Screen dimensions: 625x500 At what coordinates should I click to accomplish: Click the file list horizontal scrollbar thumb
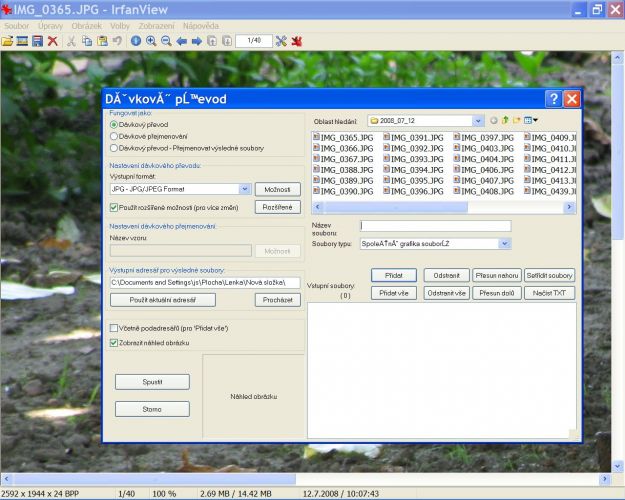(x=395, y=207)
